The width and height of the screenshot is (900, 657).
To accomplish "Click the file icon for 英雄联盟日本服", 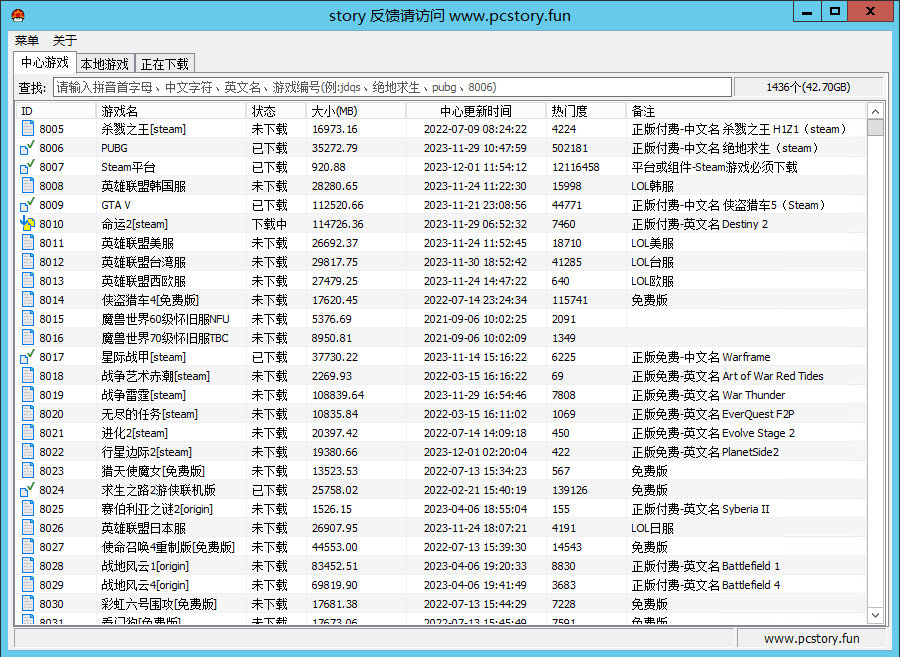I will [x=28, y=527].
